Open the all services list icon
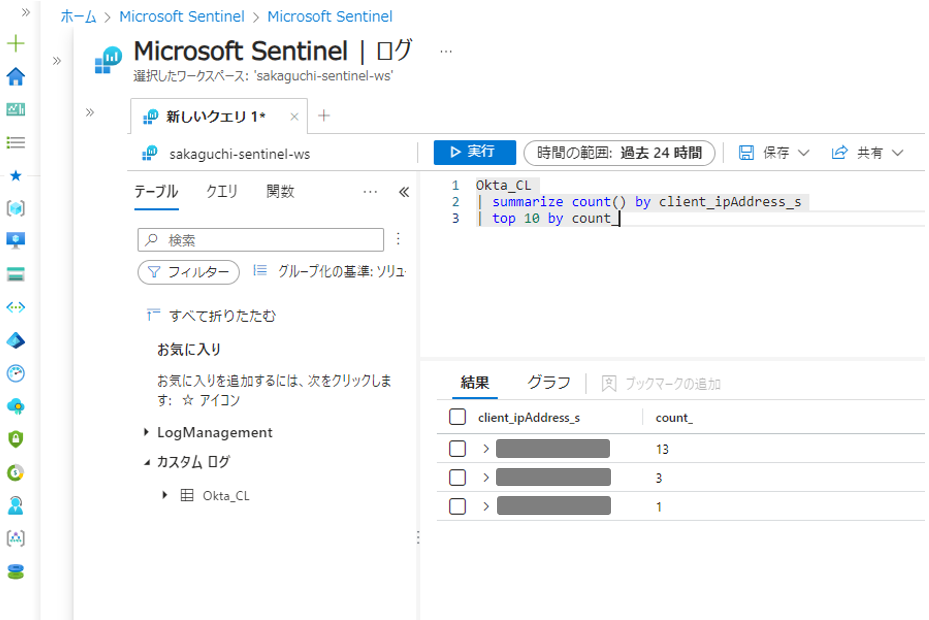 (x=15, y=142)
